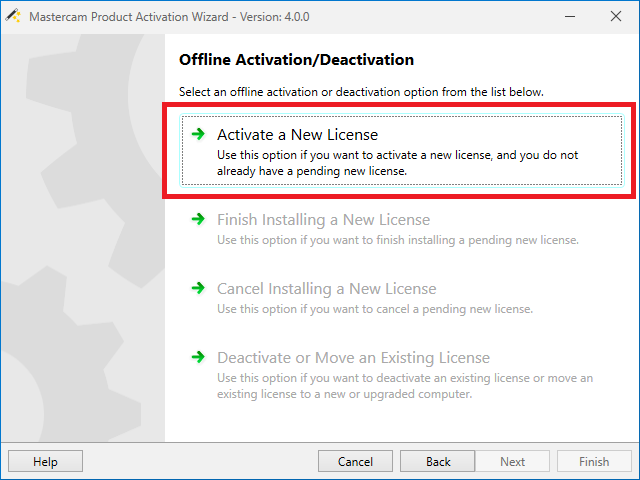Go to the previous page with Back
Screen dimensions: 640x480
coord(438,461)
